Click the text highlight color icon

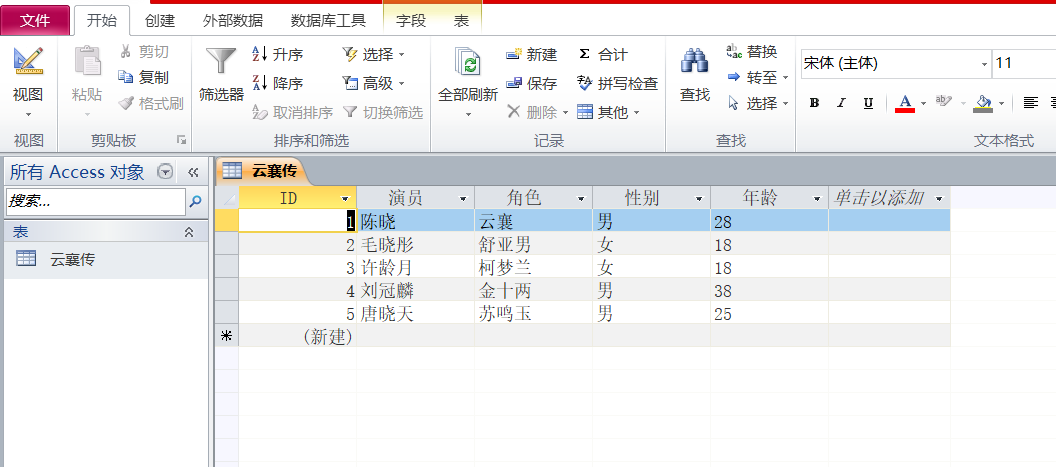pos(944,102)
